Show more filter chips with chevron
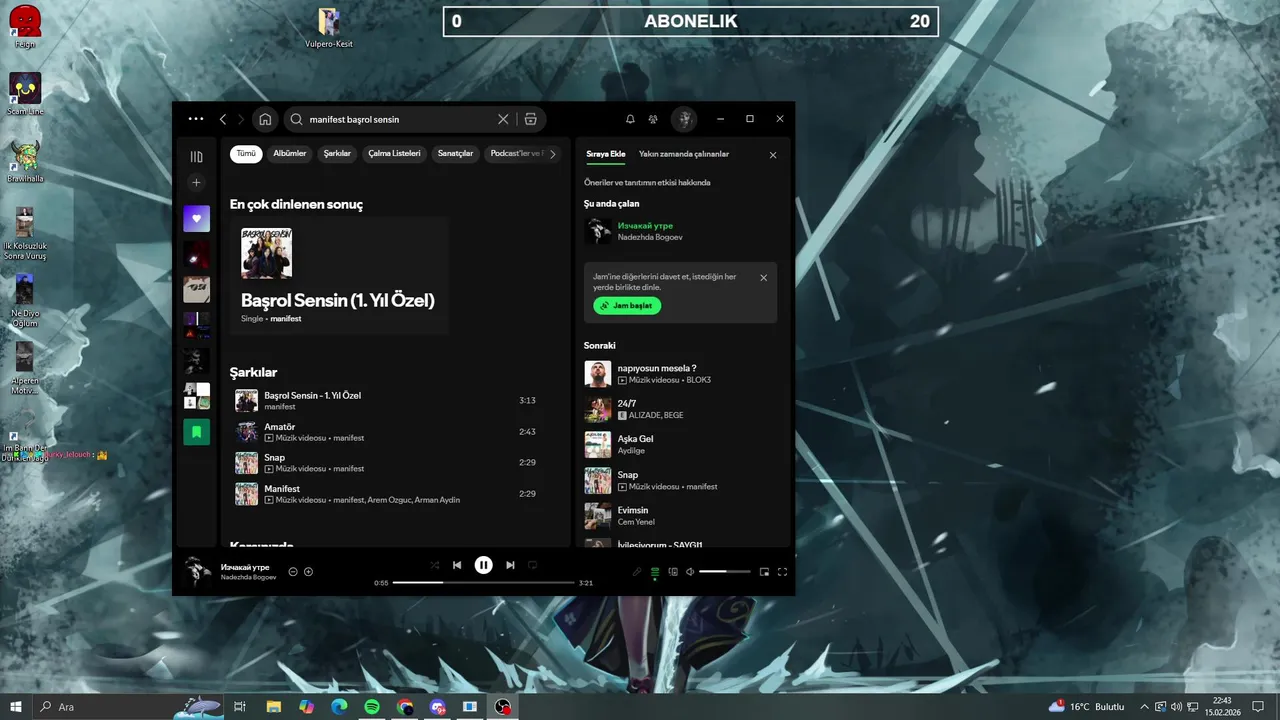 pos(552,154)
